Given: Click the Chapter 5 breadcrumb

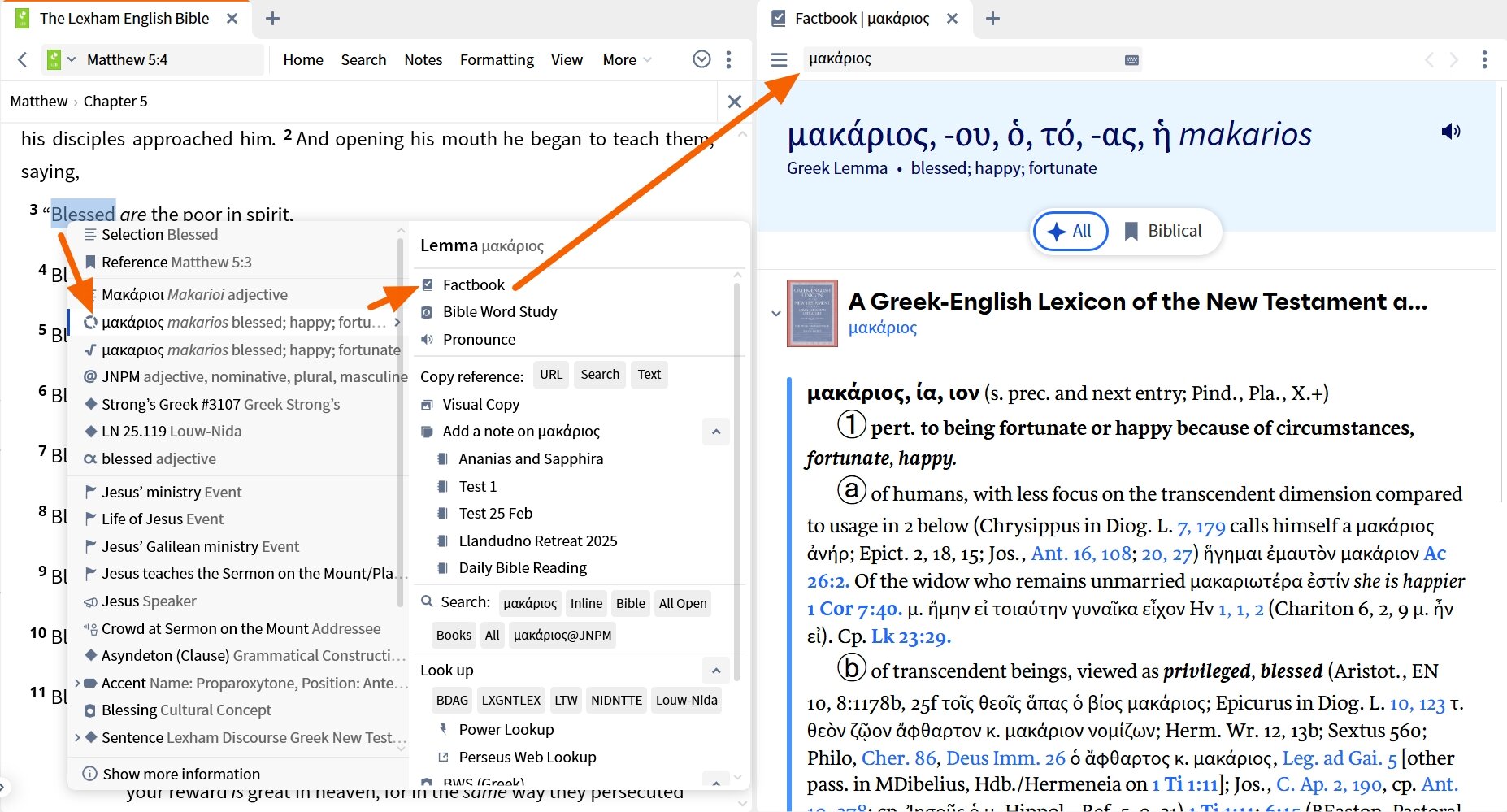Looking at the screenshot, I should pos(115,102).
